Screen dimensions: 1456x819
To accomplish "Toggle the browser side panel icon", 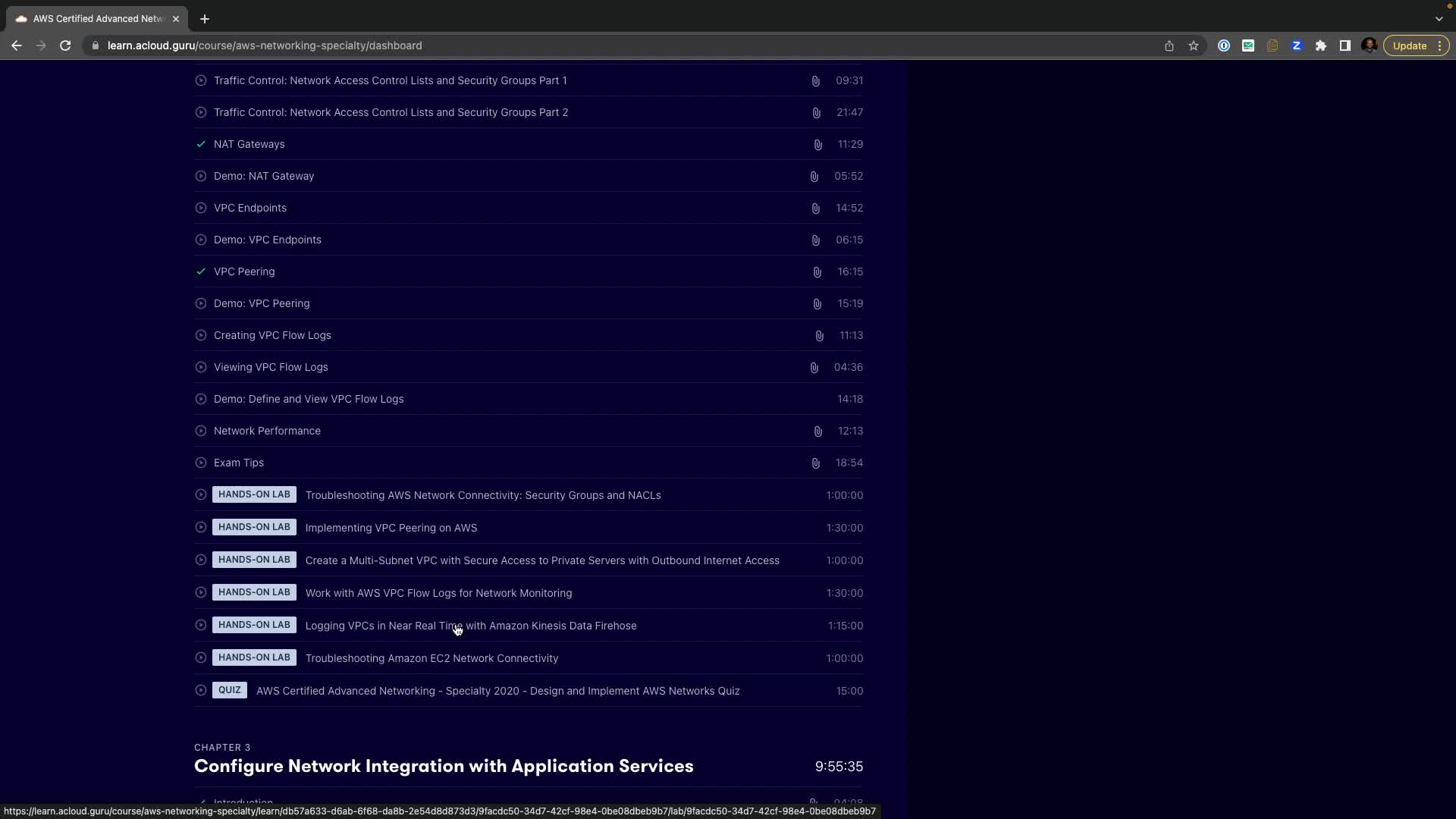I will click(1345, 45).
